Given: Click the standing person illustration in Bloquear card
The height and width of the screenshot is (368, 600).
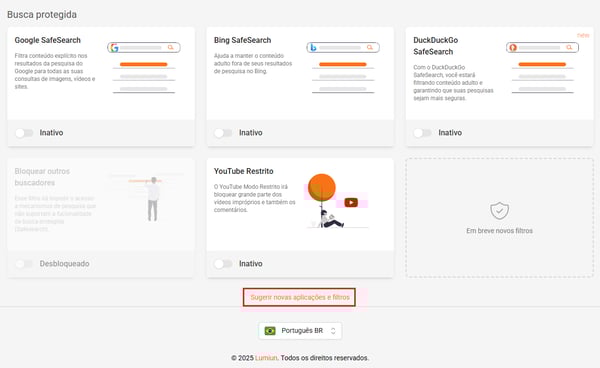Looking at the screenshot, I should (153, 199).
